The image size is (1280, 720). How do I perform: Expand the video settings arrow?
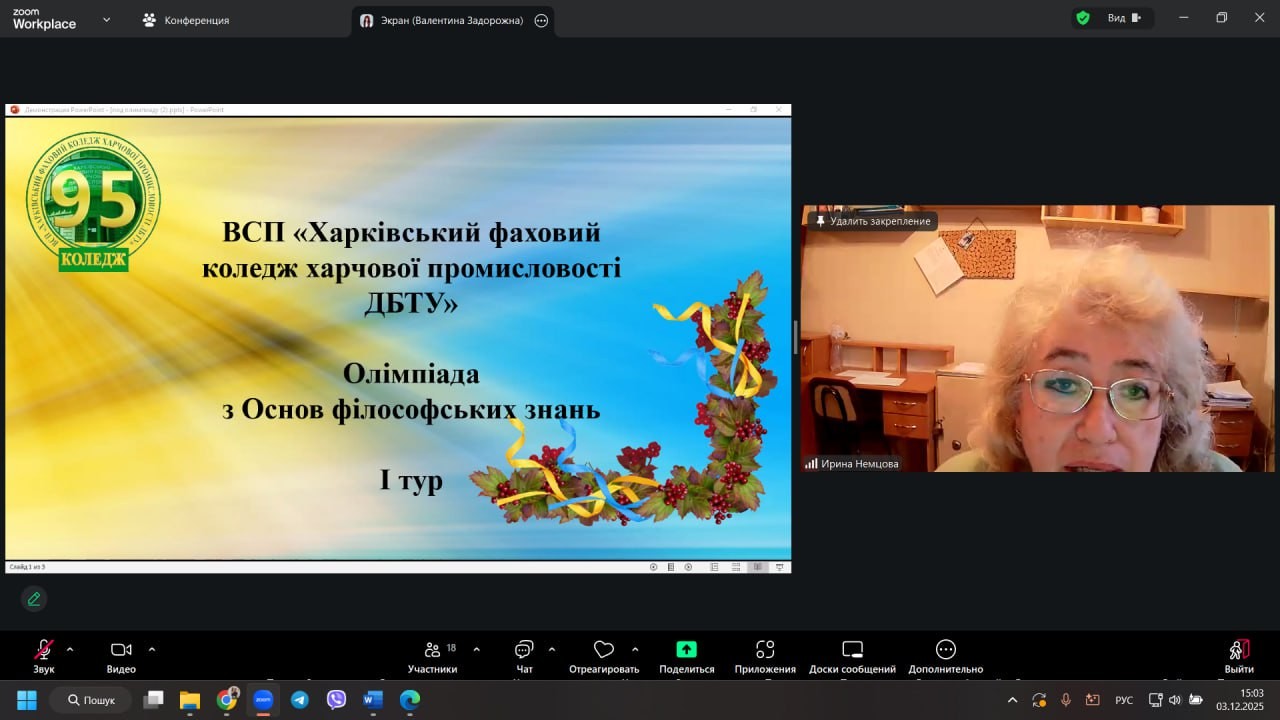tap(152, 649)
